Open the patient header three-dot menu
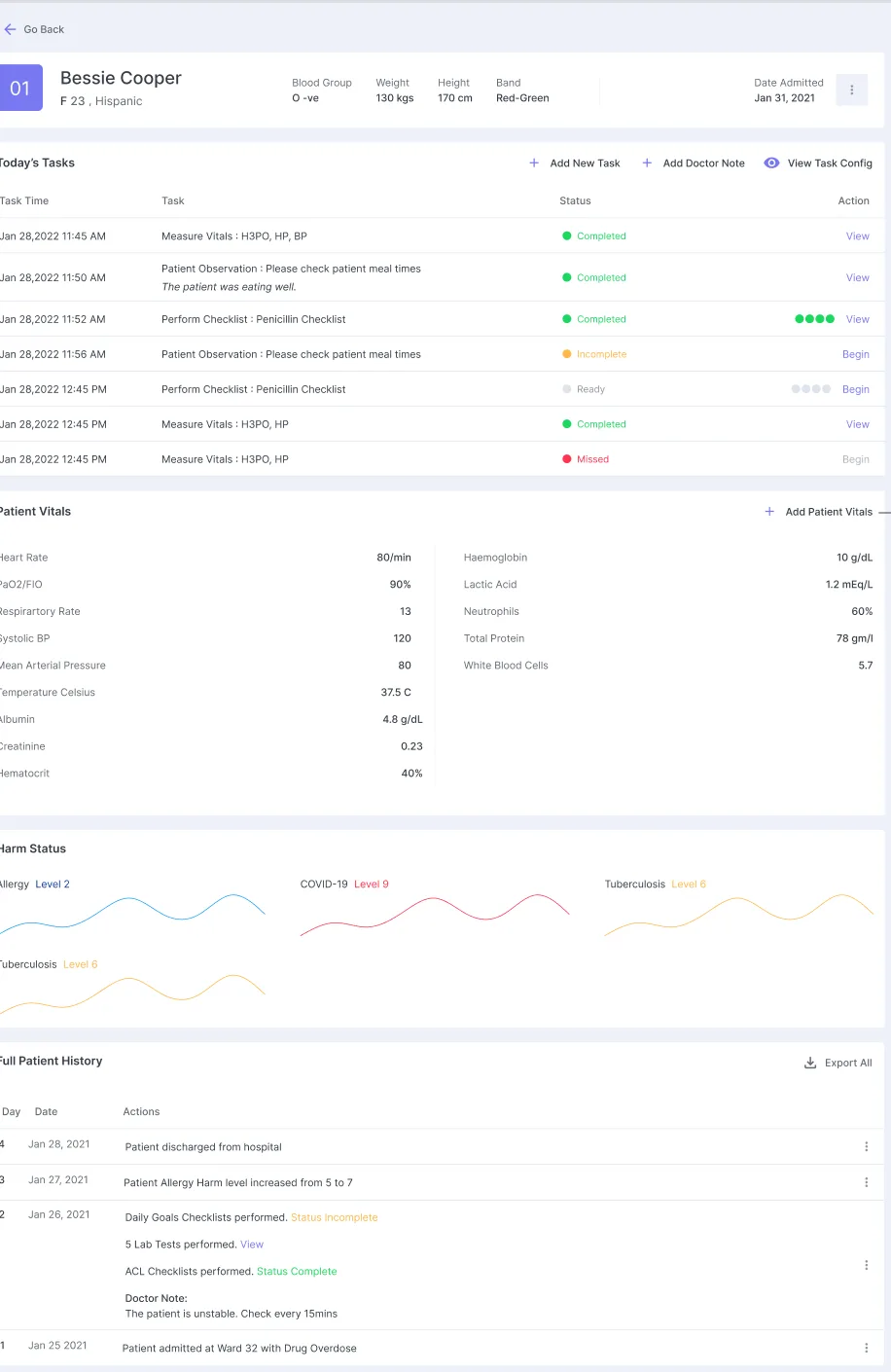Image resolution: width=891 pixels, height=1372 pixels. pos(852,90)
